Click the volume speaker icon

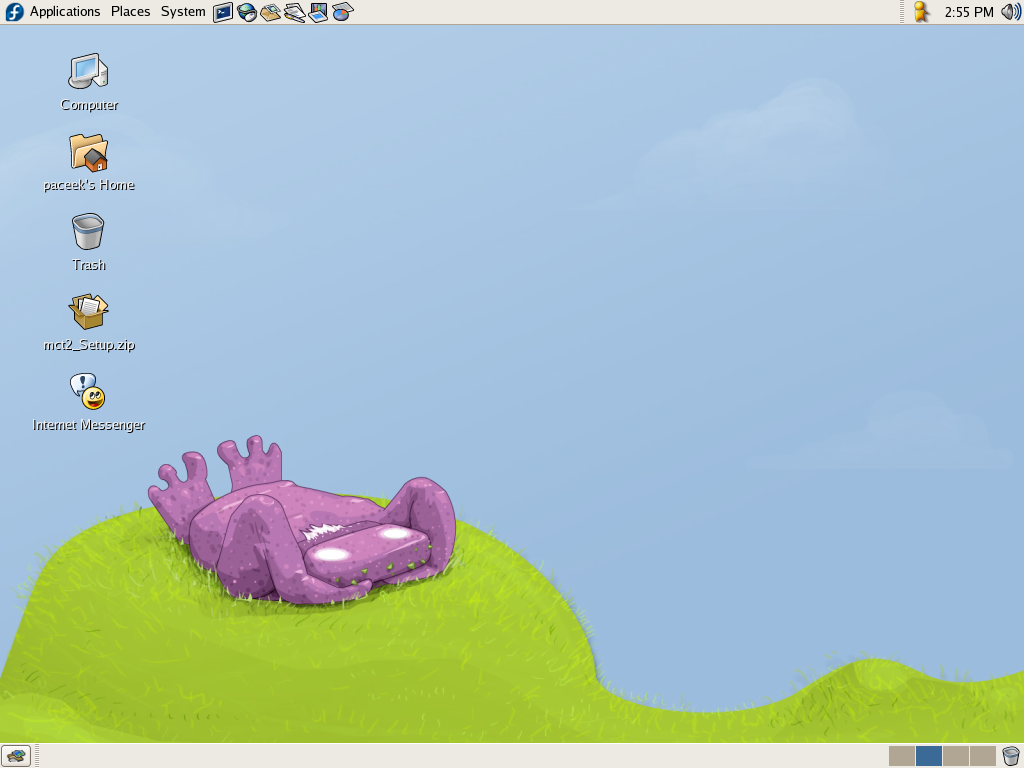point(1010,12)
